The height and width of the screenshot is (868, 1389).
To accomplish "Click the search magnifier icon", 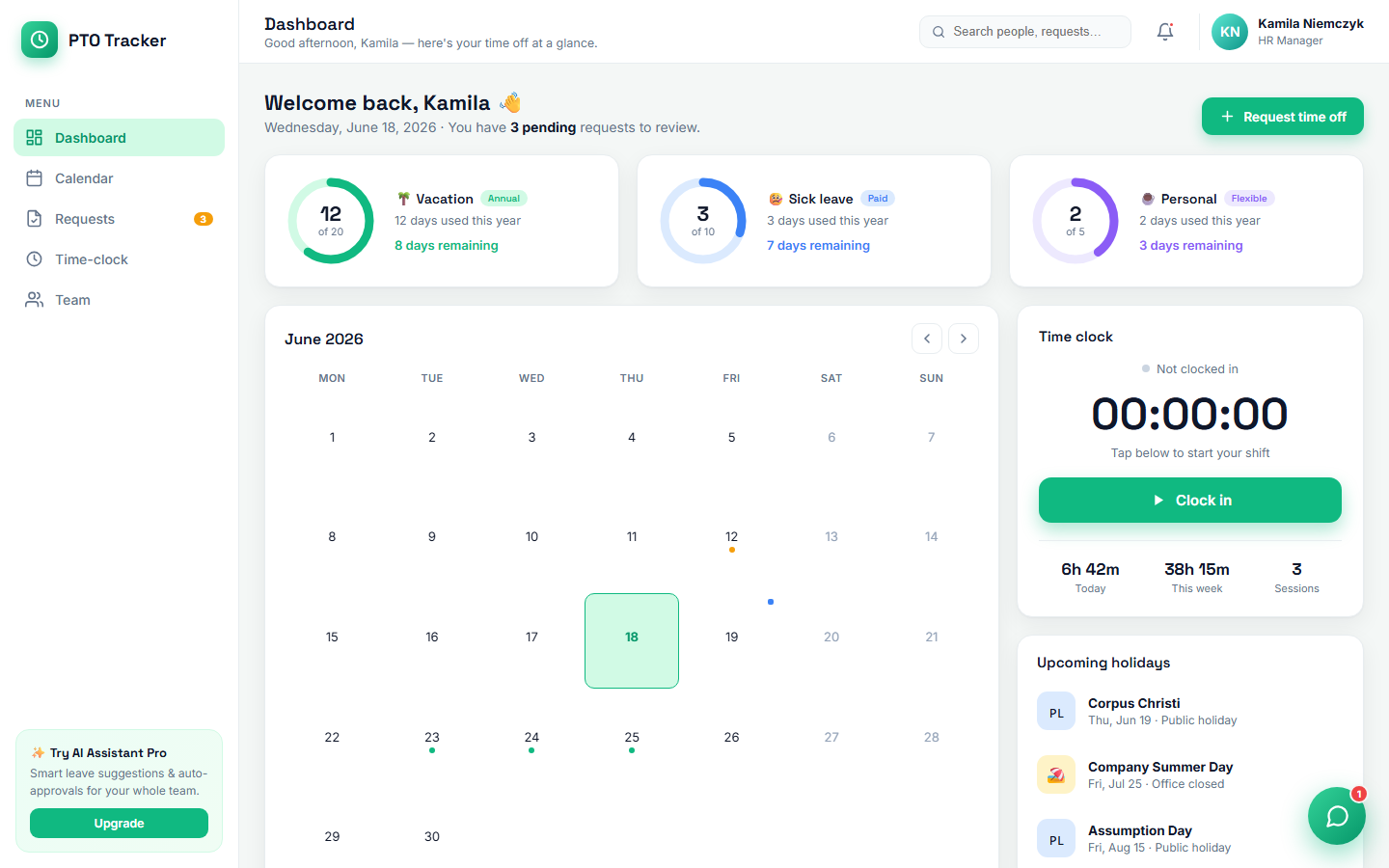I will [939, 32].
